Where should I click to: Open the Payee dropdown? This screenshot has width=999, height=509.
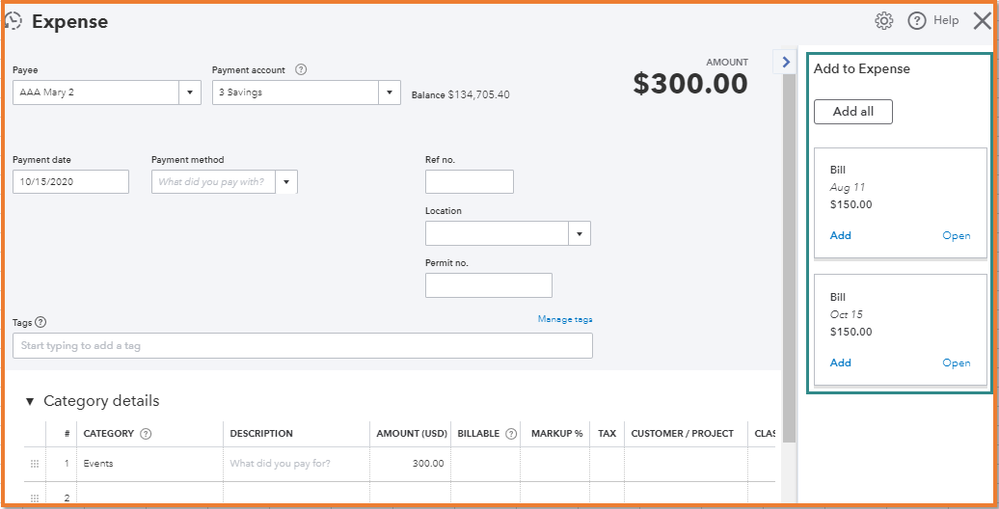coord(190,93)
